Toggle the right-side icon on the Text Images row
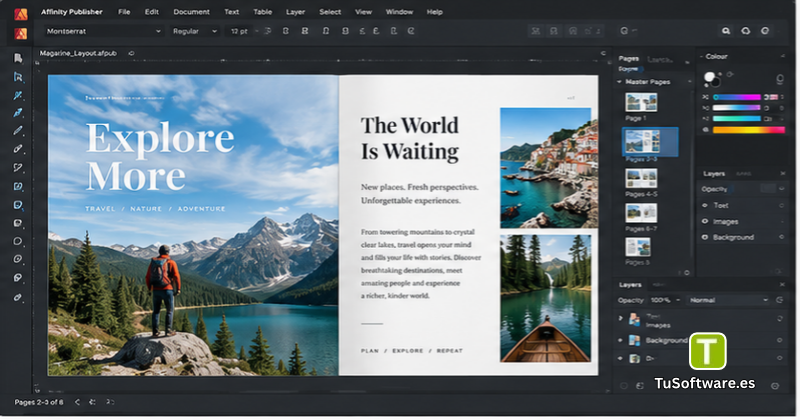This screenshot has width=800, height=420. pyautogui.click(x=779, y=318)
